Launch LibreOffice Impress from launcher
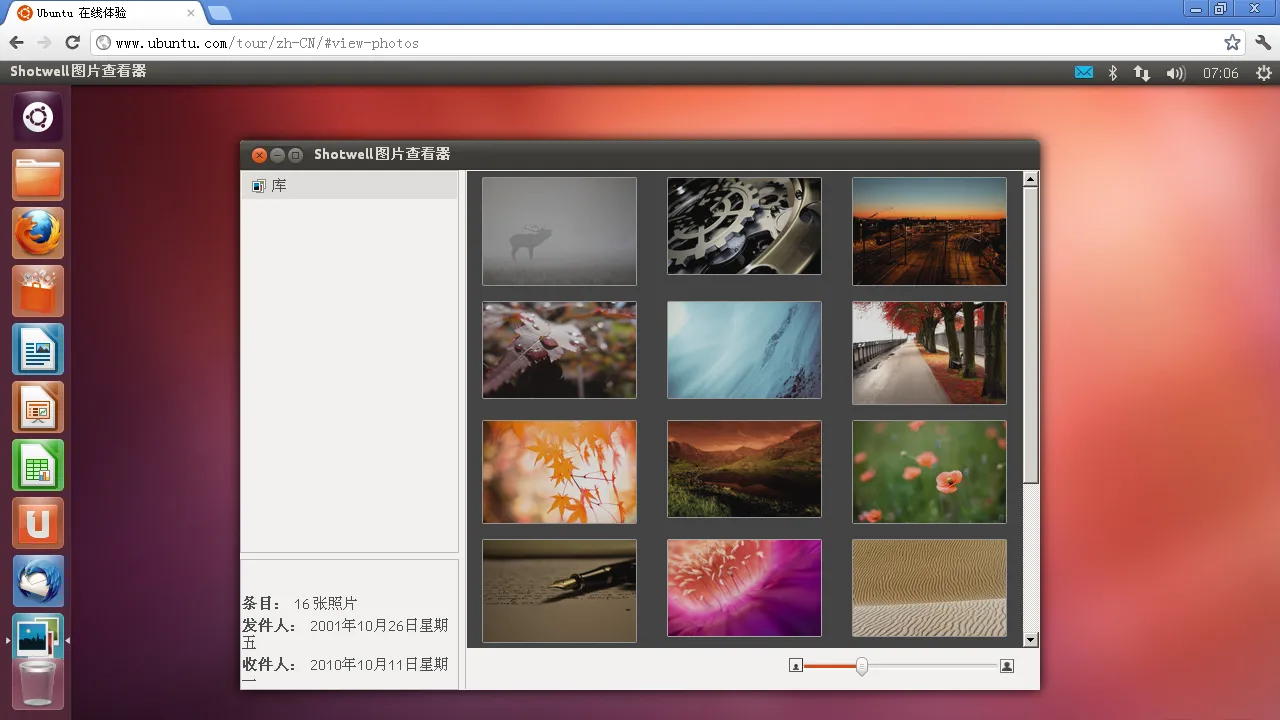Image resolution: width=1280 pixels, height=720 pixels. point(38,408)
